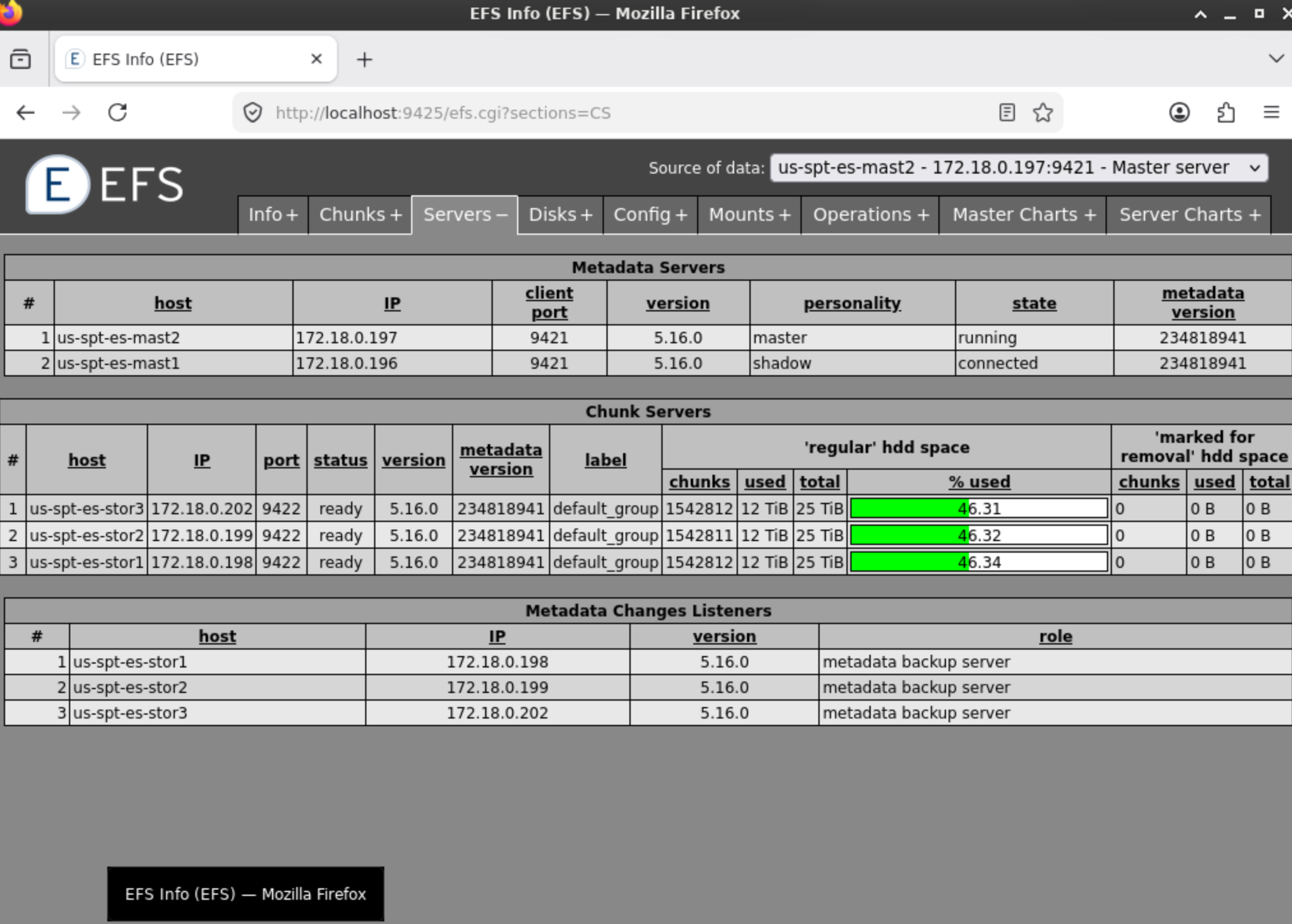Sort Metadata Changes Listeners by role
The height and width of the screenshot is (924, 1292).
[x=1055, y=636]
